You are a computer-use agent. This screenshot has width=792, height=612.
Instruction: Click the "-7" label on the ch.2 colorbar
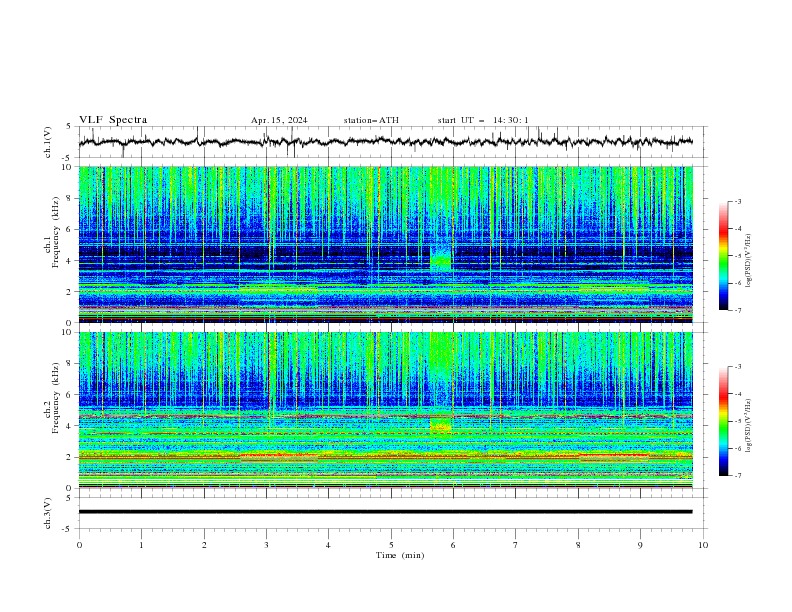pos(738,475)
